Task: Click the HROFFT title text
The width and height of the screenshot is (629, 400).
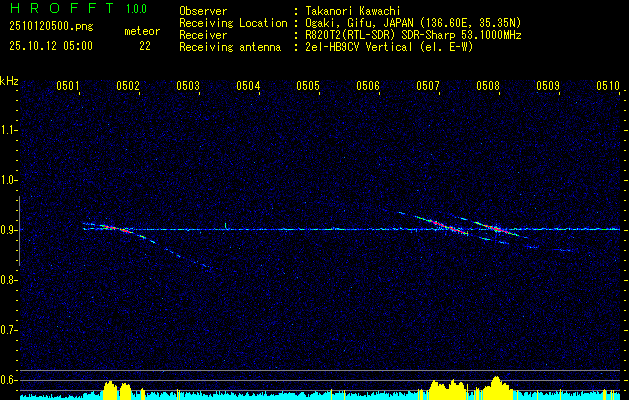Action: [x=61, y=8]
